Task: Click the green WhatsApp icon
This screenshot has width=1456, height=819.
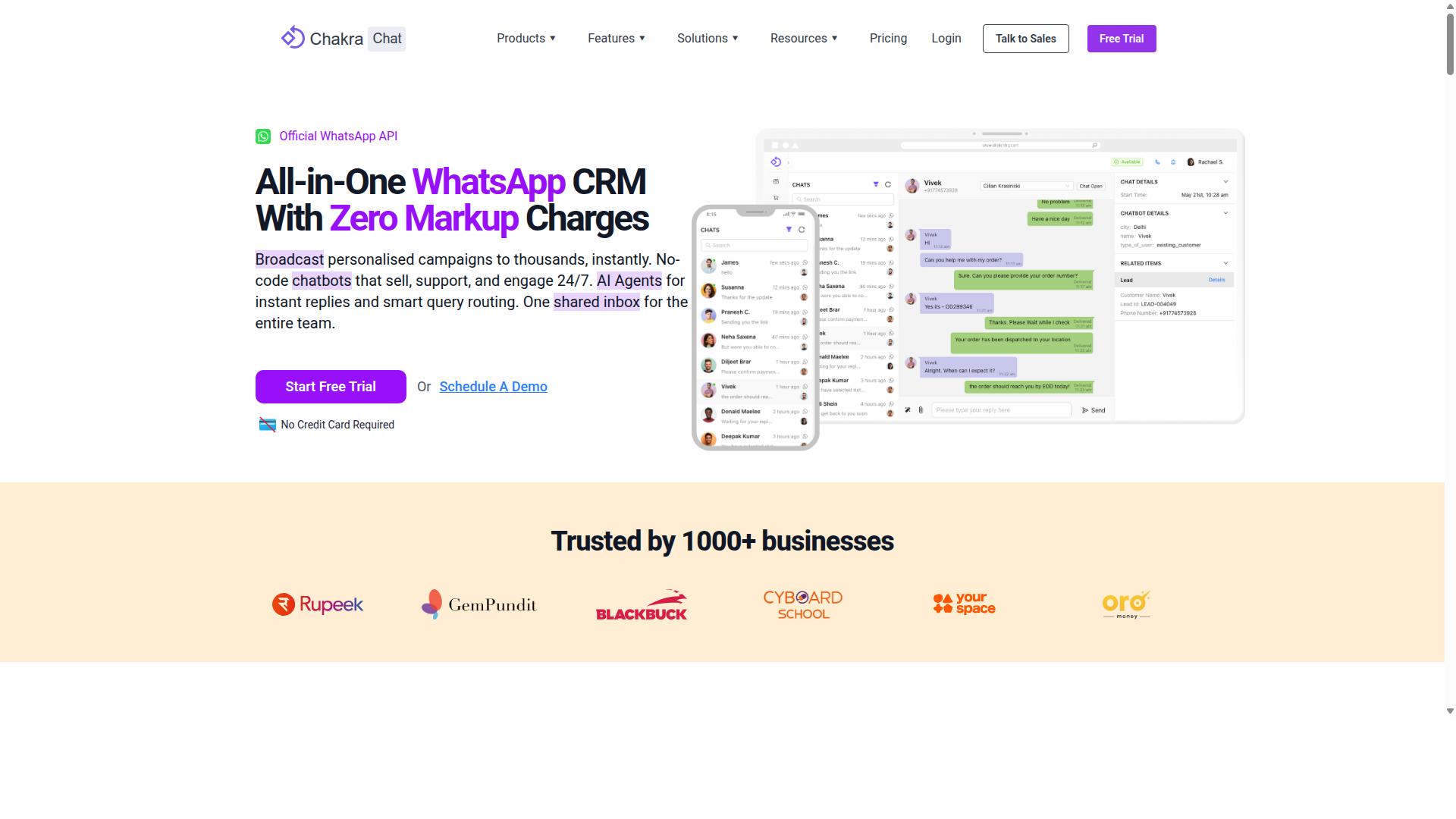Action: click(x=263, y=136)
